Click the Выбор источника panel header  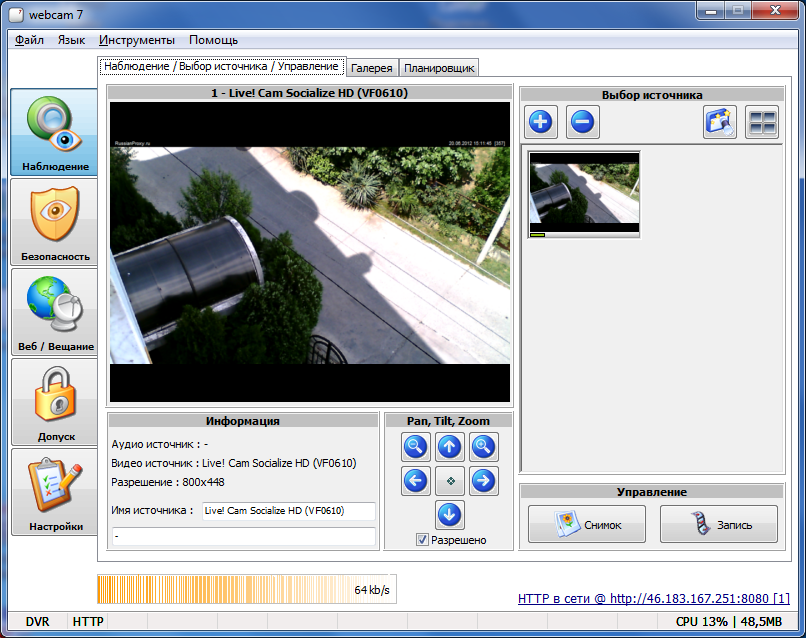pos(652,95)
